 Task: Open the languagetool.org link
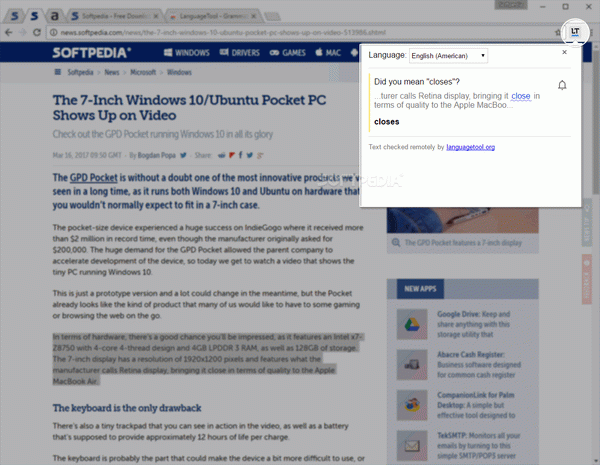[x=470, y=147]
